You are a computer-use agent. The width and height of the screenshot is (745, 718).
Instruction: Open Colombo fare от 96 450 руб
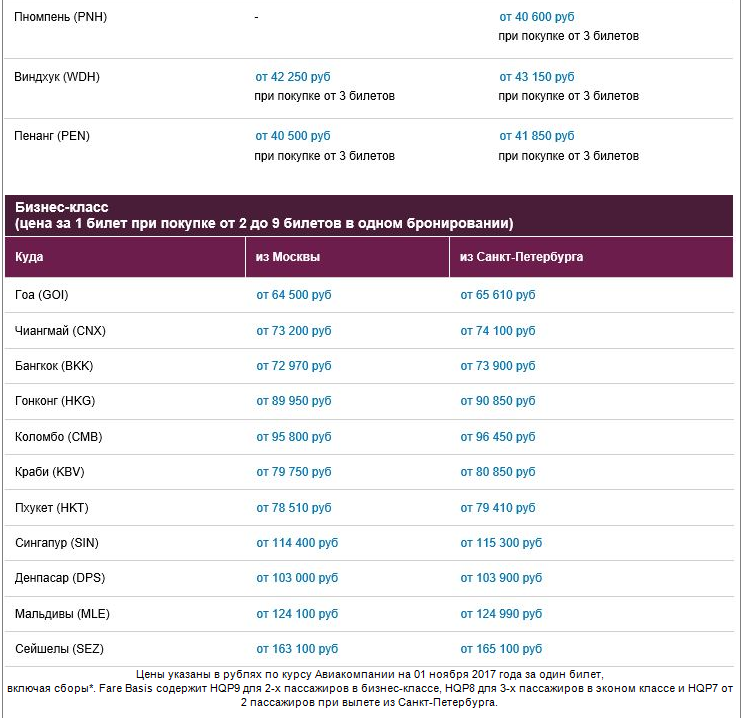click(x=497, y=437)
